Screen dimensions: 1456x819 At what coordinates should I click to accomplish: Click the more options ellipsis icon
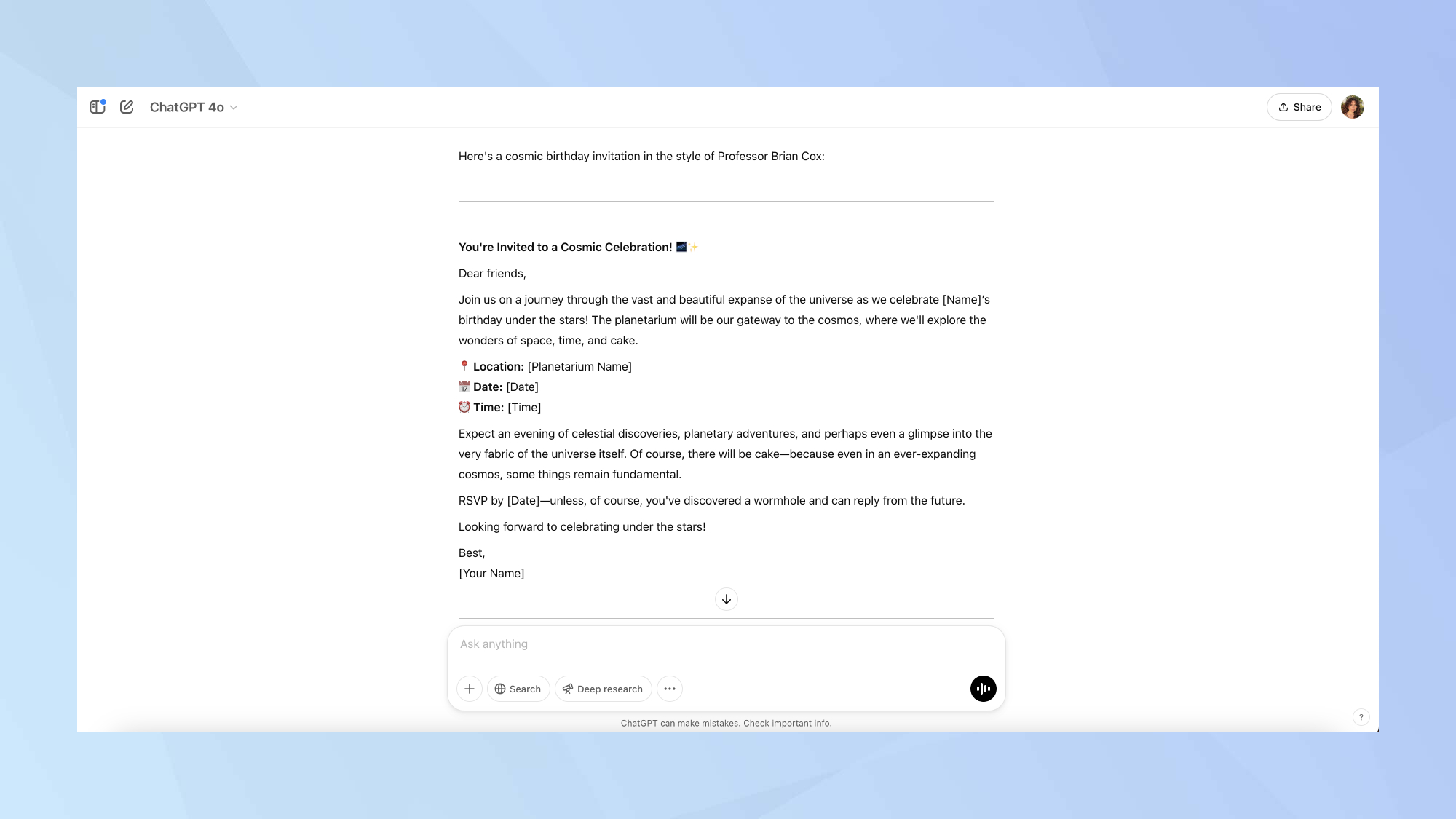pos(670,688)
